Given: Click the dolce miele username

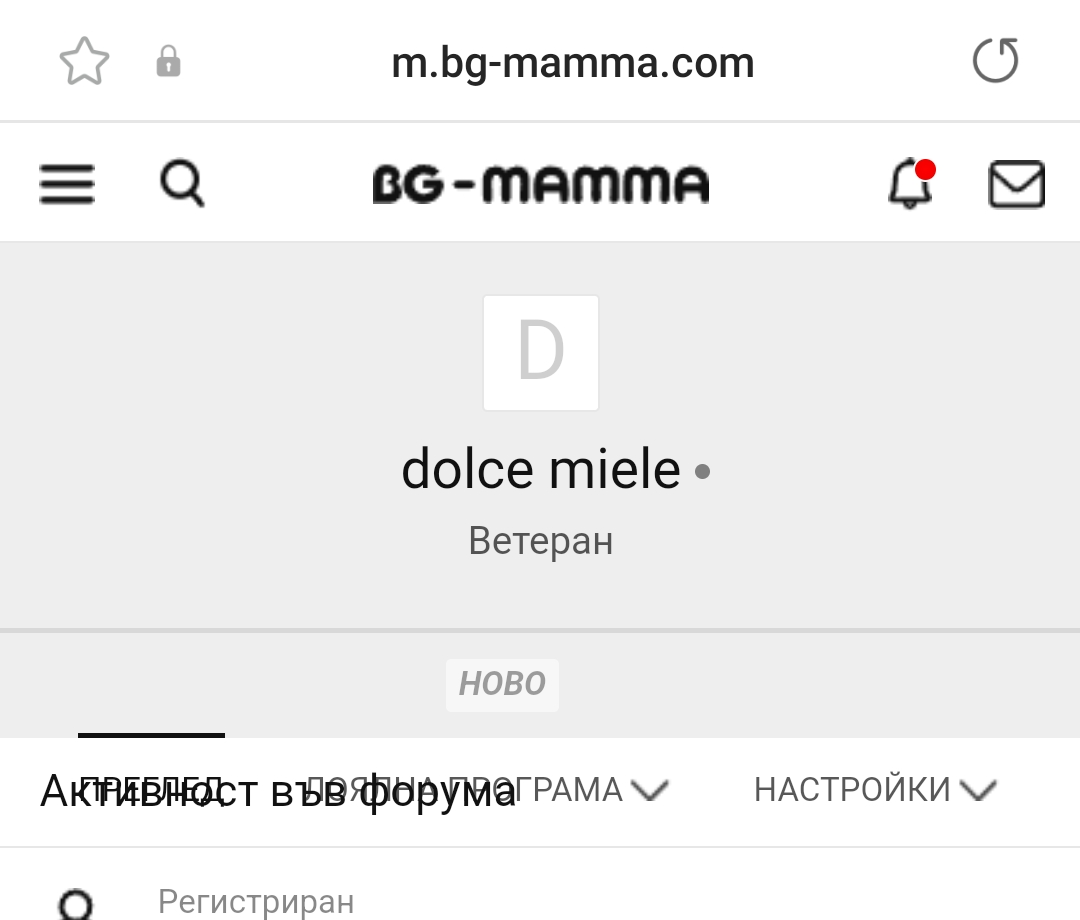Looking at the screenshot, I should click(x=540, y=470).
